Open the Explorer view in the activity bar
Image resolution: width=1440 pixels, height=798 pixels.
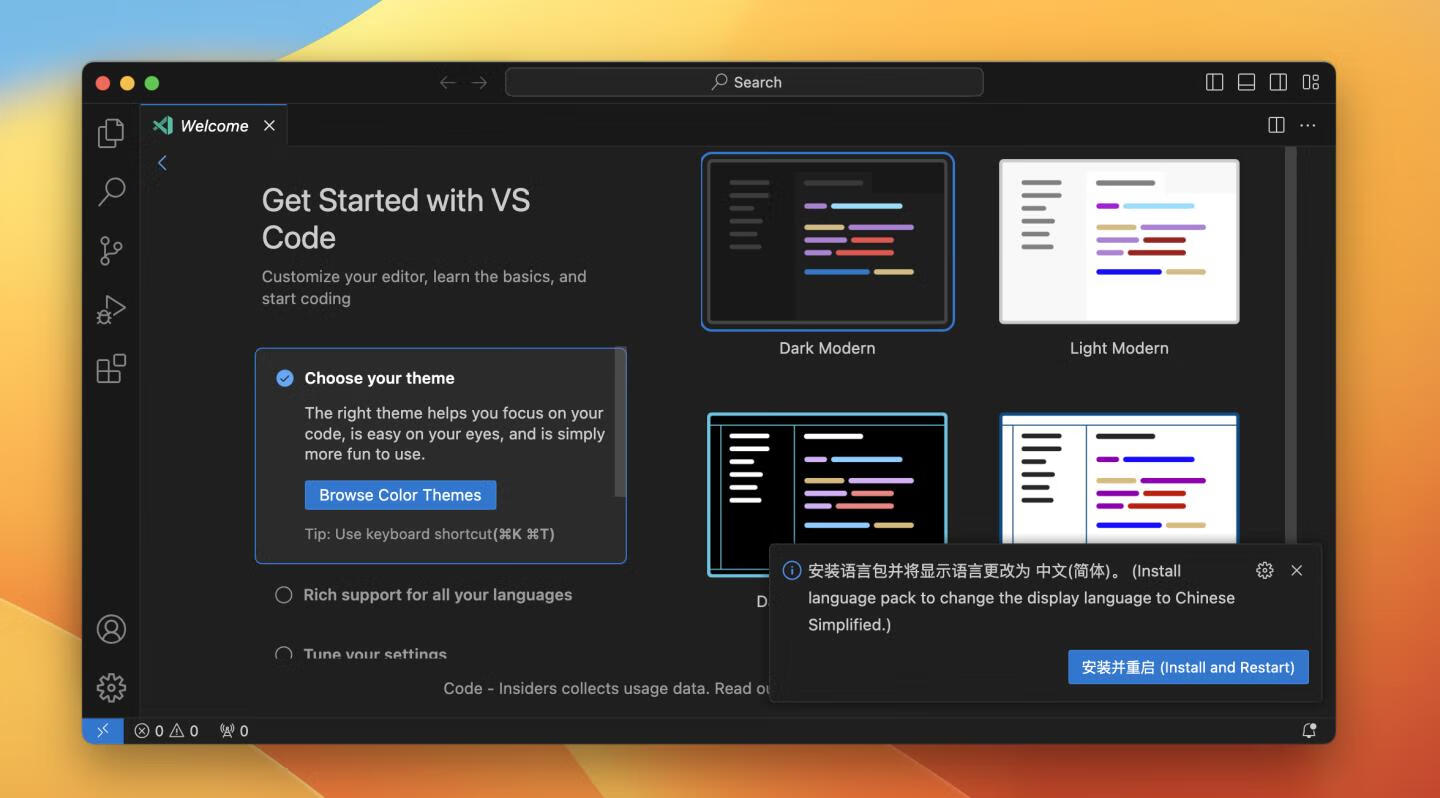[110, 132]
